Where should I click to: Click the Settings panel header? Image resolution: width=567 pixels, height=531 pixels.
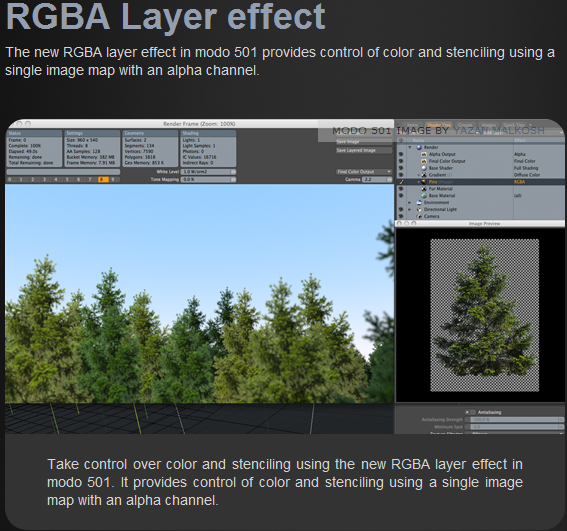click(x=92, y=133)
